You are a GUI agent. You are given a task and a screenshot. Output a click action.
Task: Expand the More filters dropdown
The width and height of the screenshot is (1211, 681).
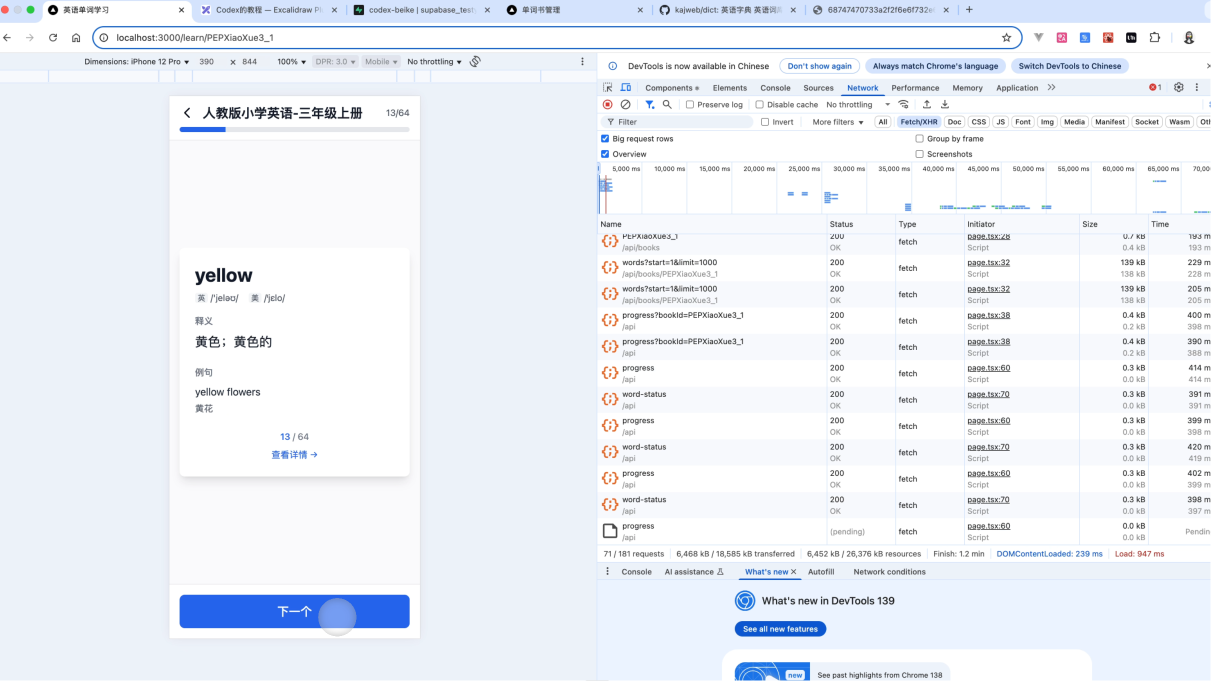pos(838,122)
